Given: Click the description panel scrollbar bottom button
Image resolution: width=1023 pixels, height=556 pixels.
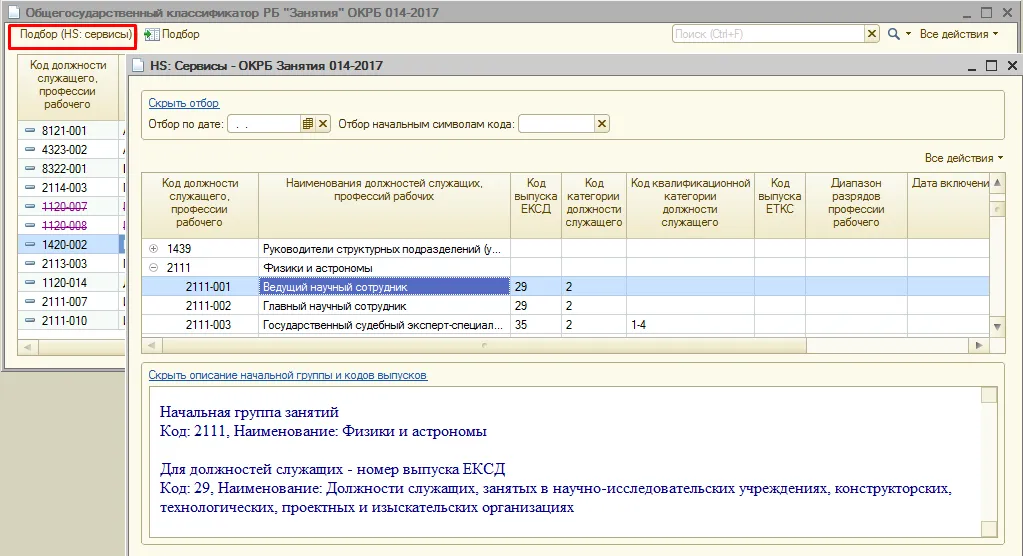Looking at the screenshot, I should tap(989, 529).
